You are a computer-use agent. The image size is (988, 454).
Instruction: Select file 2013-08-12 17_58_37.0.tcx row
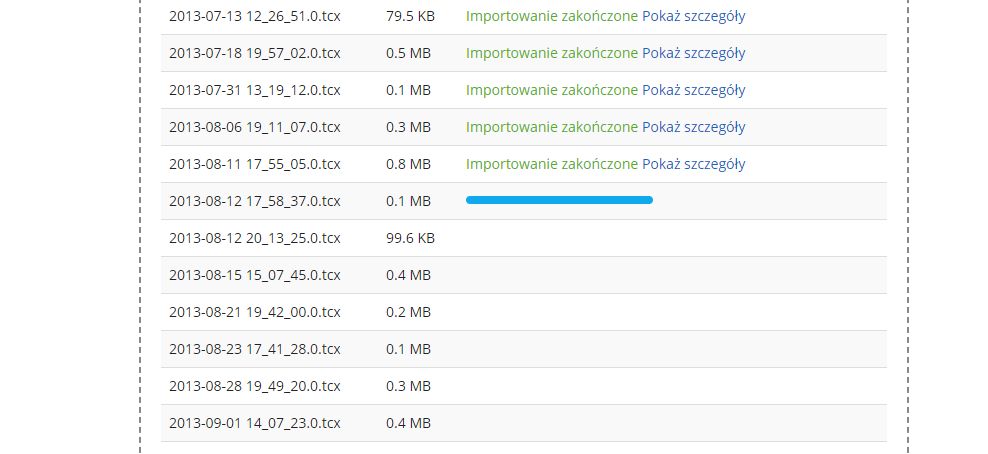point(524,201)
